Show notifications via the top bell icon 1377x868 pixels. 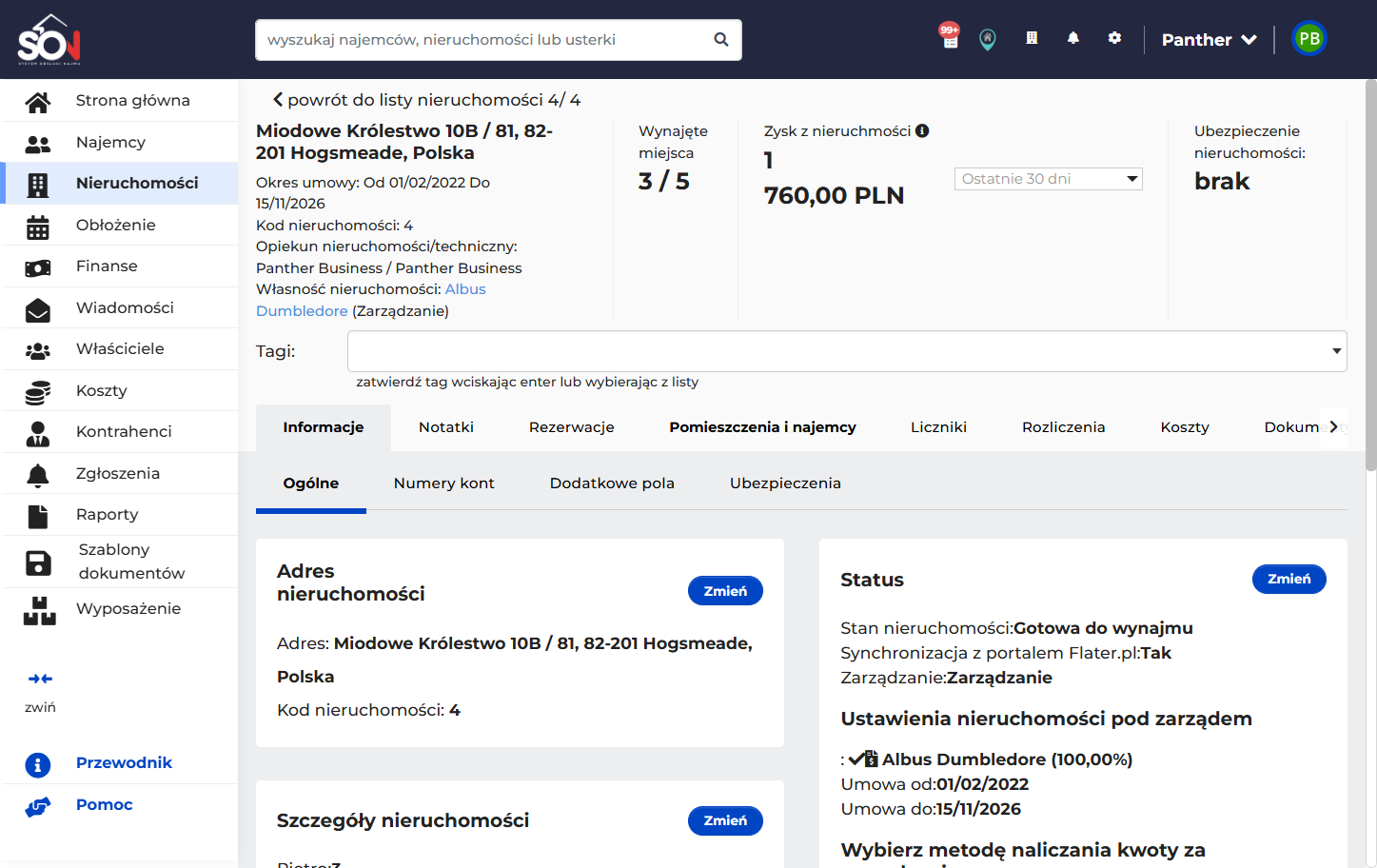pyautogui.click(x=1073, y=38)
